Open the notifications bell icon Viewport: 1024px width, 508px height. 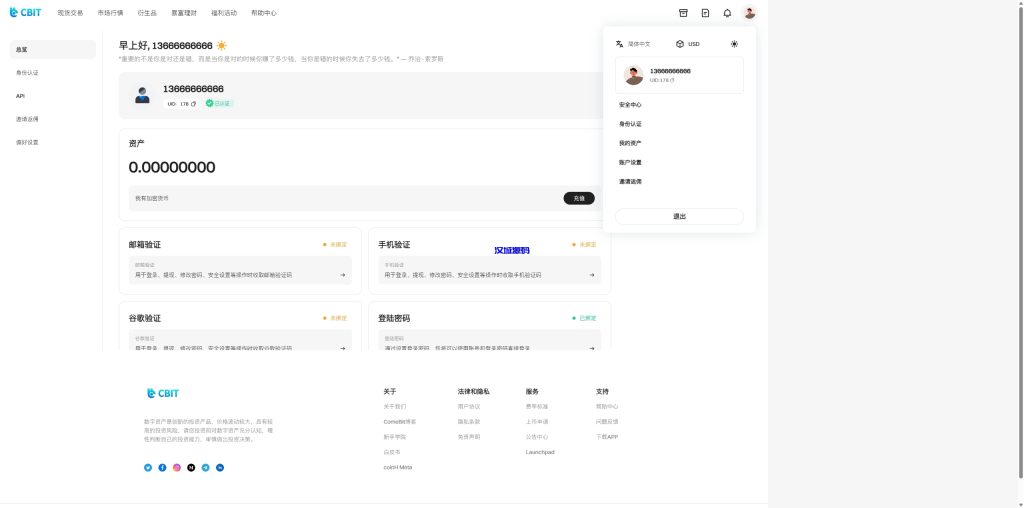[727, 12]
